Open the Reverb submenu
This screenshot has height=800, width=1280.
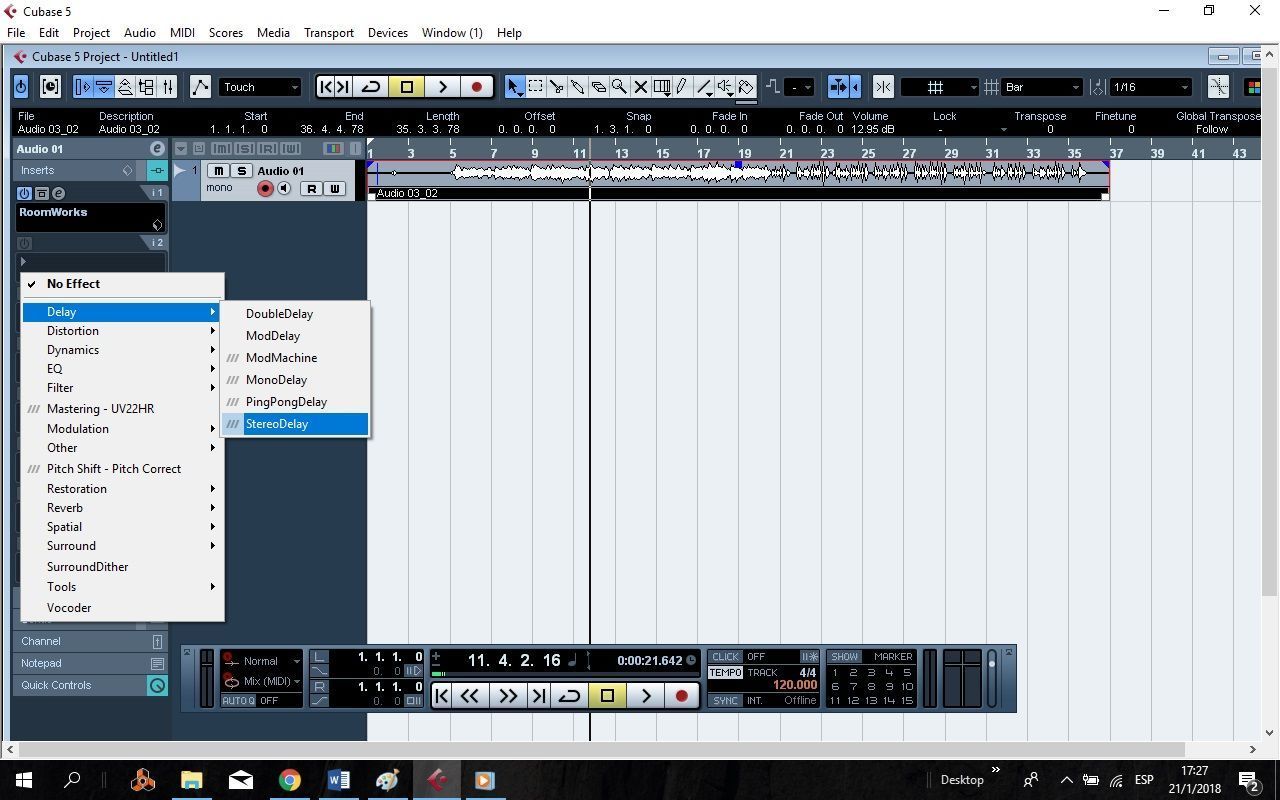(x=121, y=508)
